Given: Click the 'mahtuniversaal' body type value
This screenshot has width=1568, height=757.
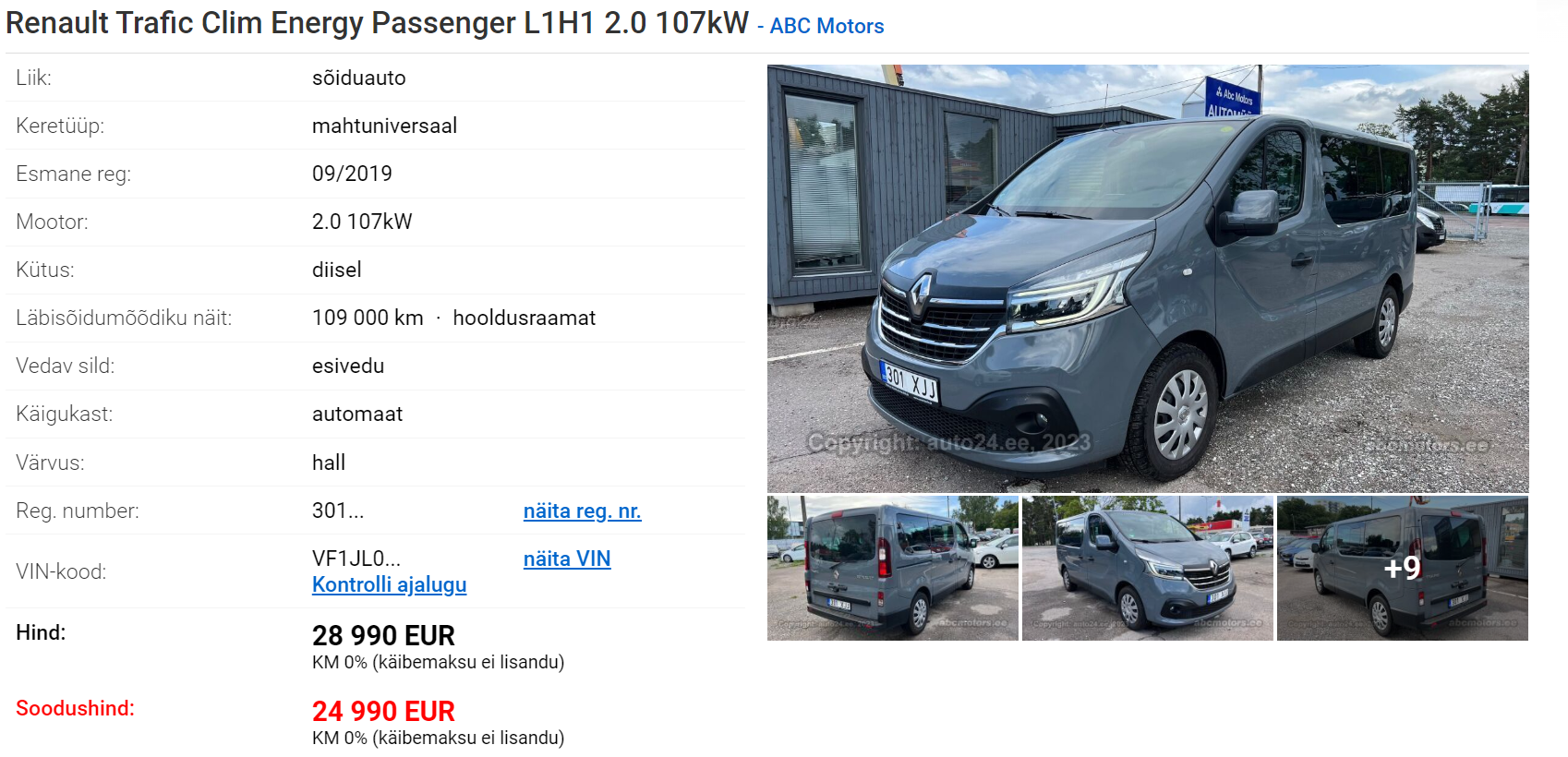Looking at the screenshot, I should pyautogui.click(x=384, y=126).
